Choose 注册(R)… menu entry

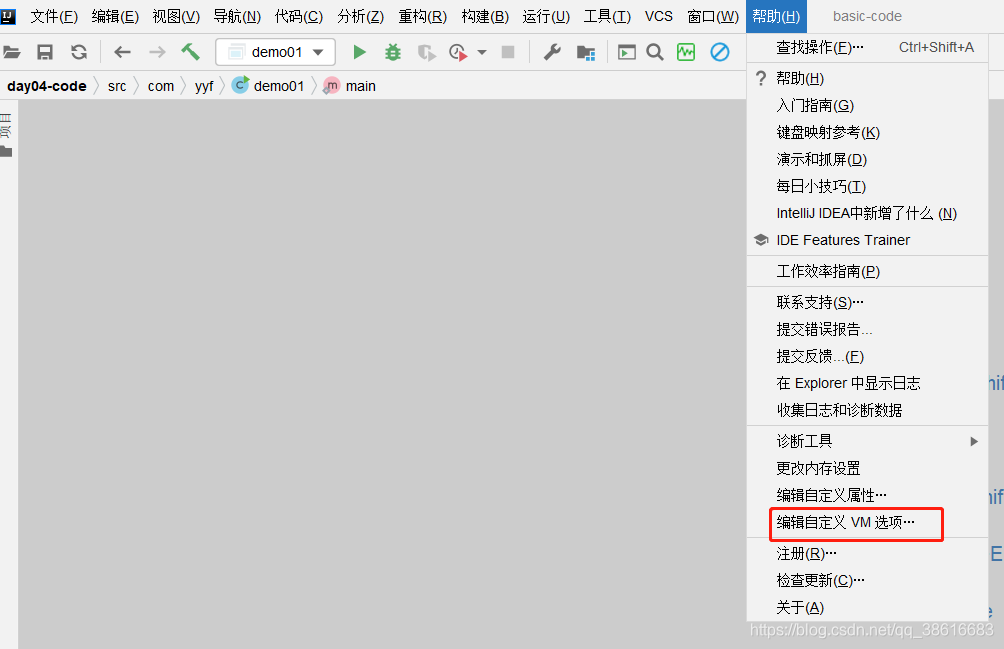tap(867, 553)
